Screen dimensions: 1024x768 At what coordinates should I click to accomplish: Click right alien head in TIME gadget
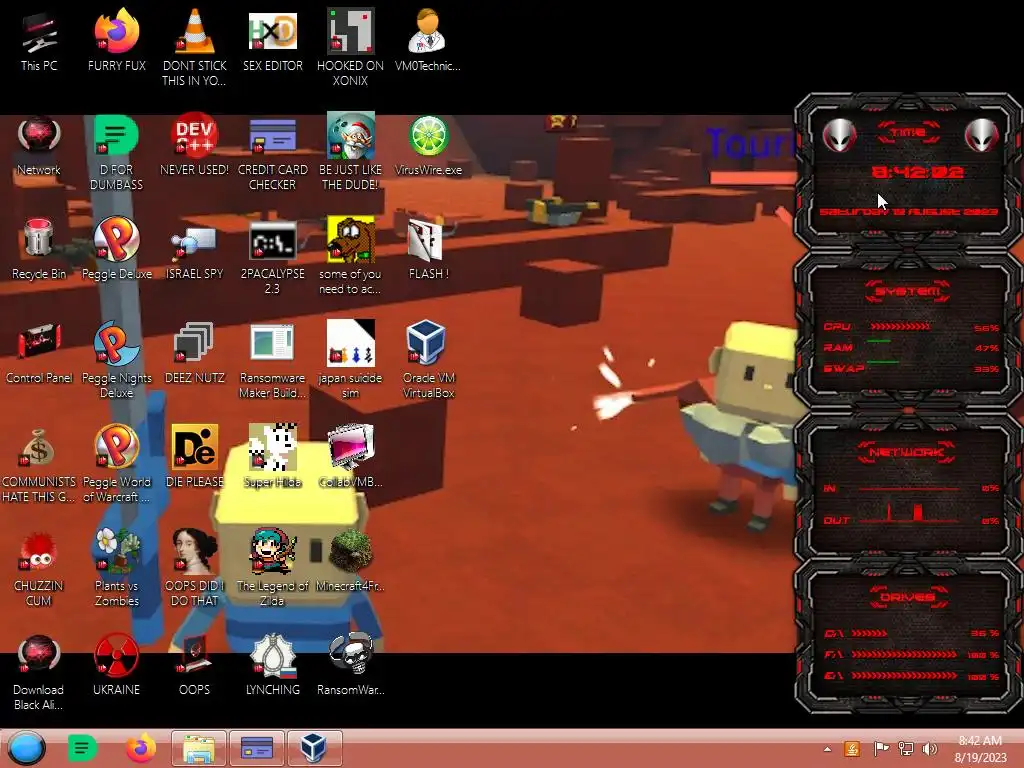click(982, 136)
